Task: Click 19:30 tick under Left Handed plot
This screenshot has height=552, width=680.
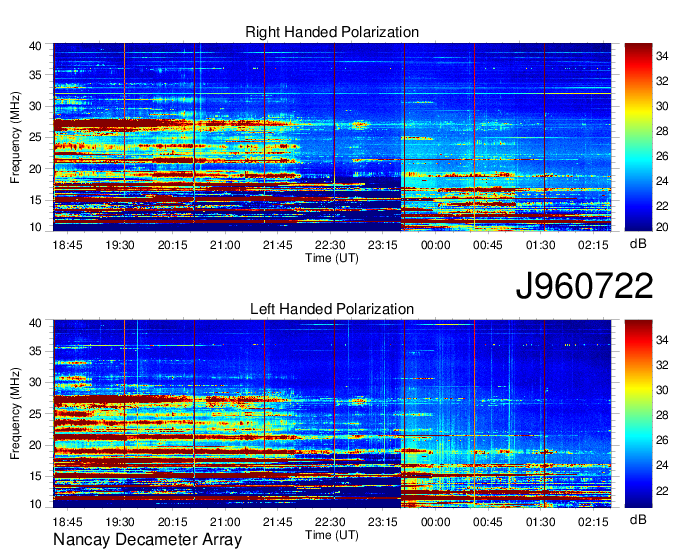Action: (x=120, y=522)
